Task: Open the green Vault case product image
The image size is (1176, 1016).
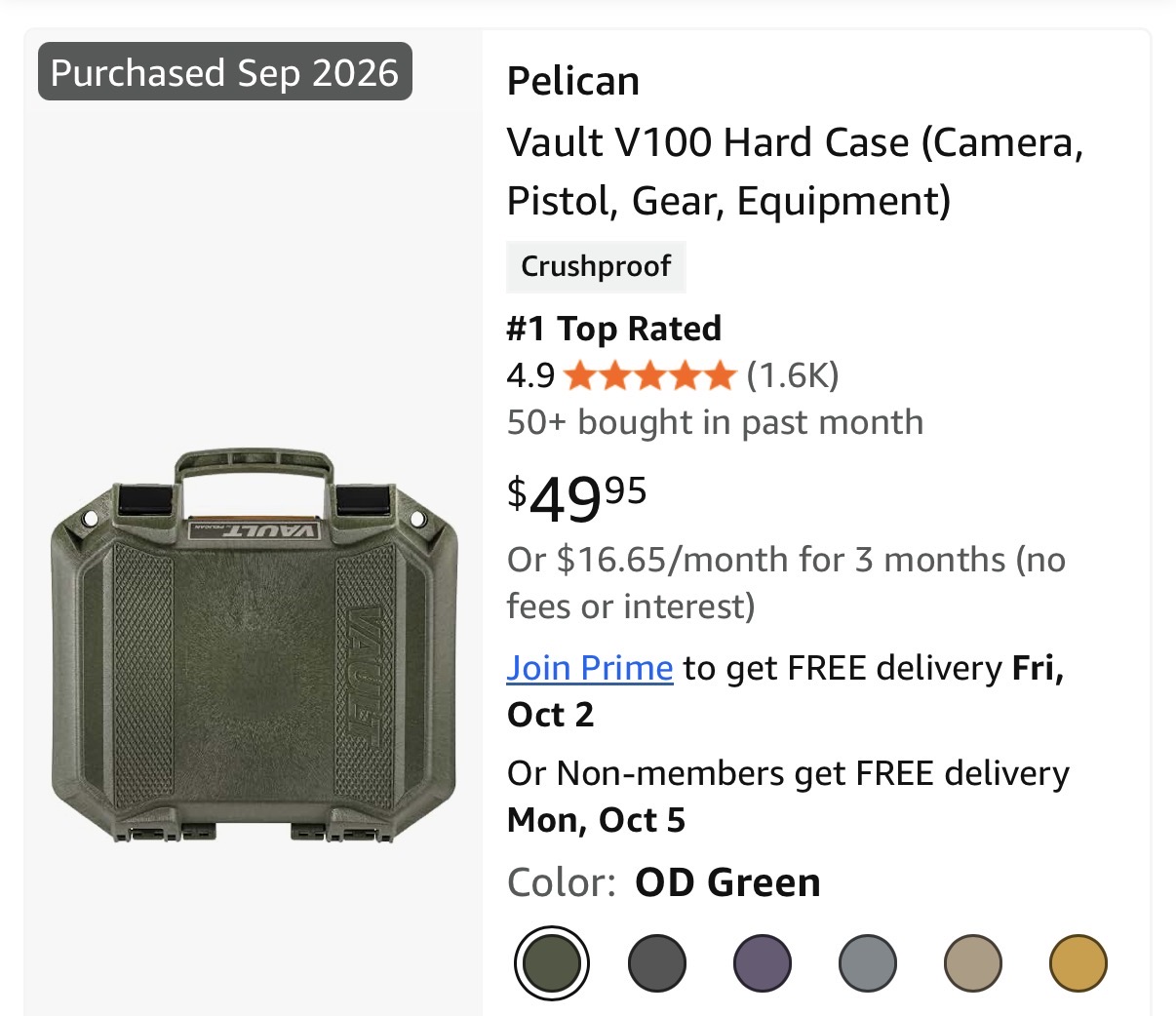Action: pyautogui.click(x=254, y=647)
